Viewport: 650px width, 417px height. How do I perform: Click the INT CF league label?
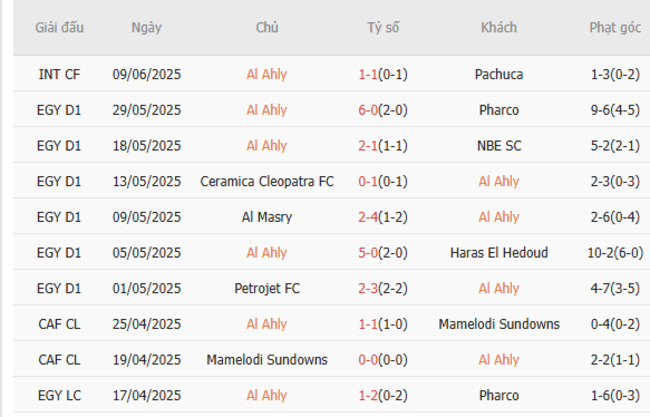tap(59, 74)
